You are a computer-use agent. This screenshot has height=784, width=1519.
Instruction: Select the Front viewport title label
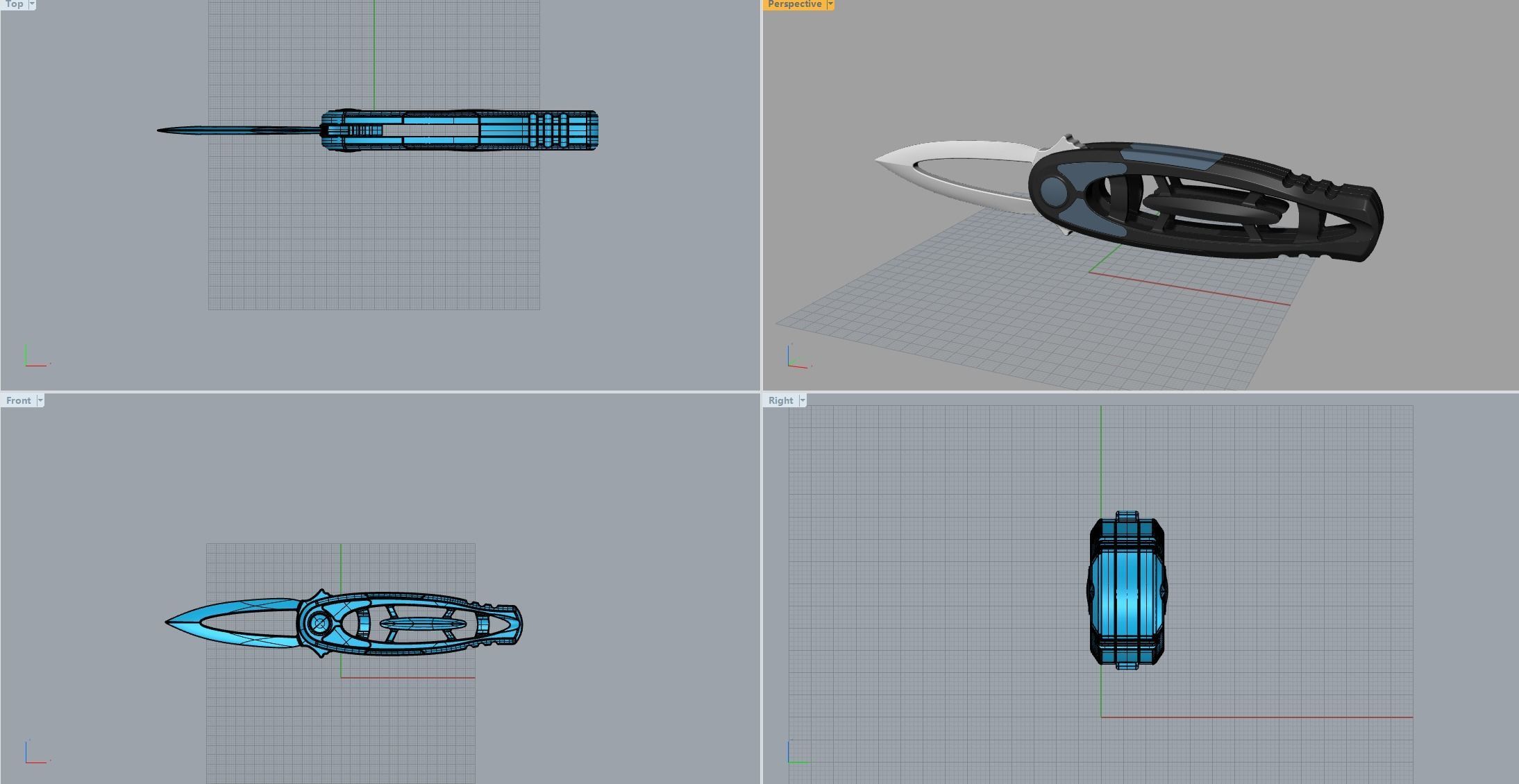pyautogui.click(x=18, y=400)
